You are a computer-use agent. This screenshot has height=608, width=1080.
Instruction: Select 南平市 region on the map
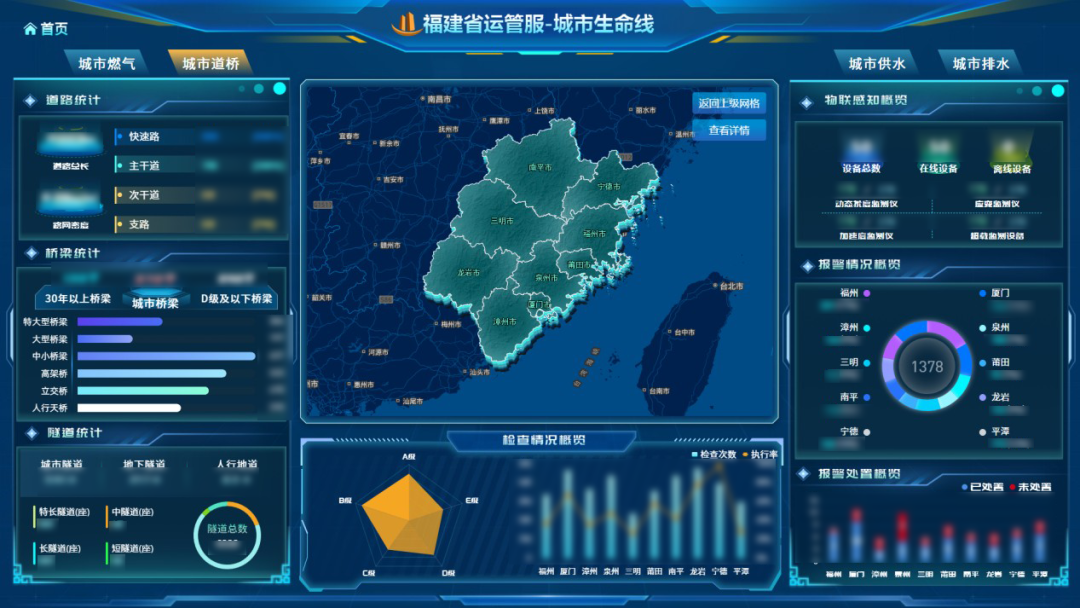coord(540,167)
